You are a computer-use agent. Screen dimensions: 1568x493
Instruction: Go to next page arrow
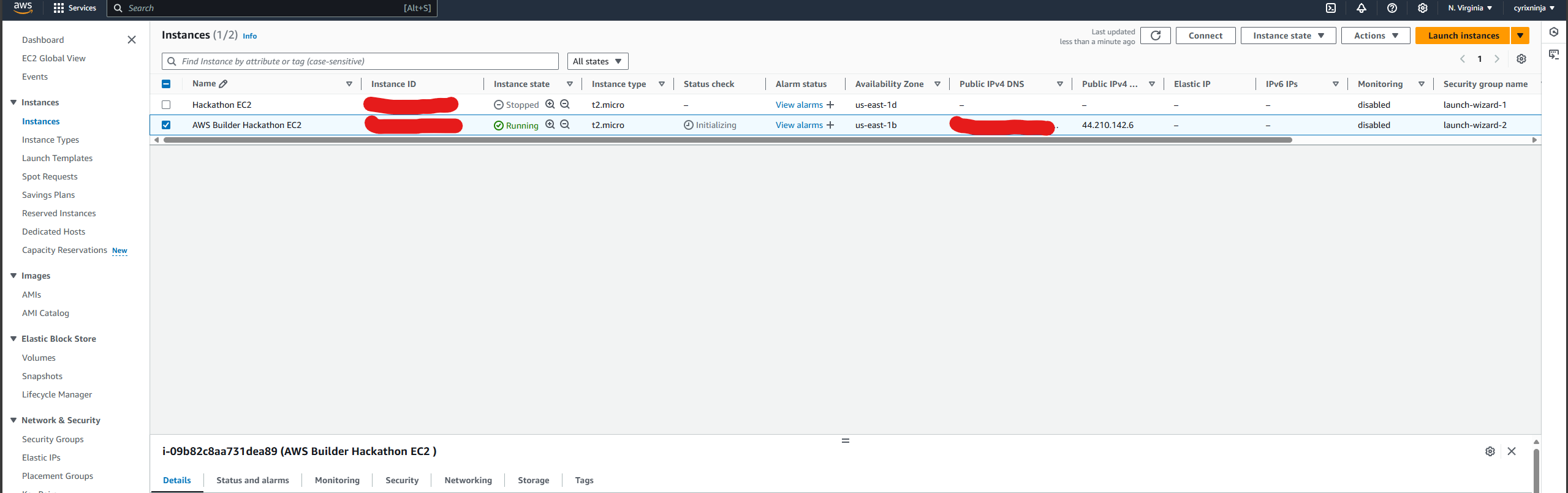(1497, 59)
